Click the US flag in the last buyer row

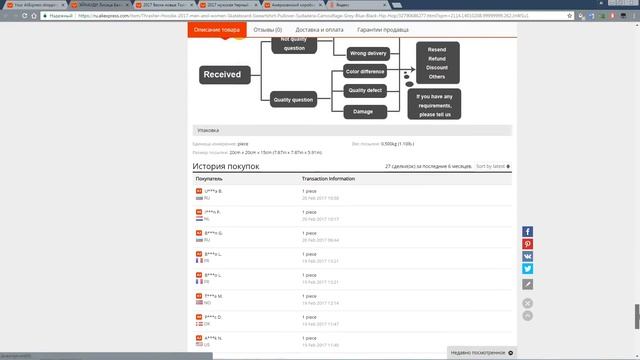199,344
